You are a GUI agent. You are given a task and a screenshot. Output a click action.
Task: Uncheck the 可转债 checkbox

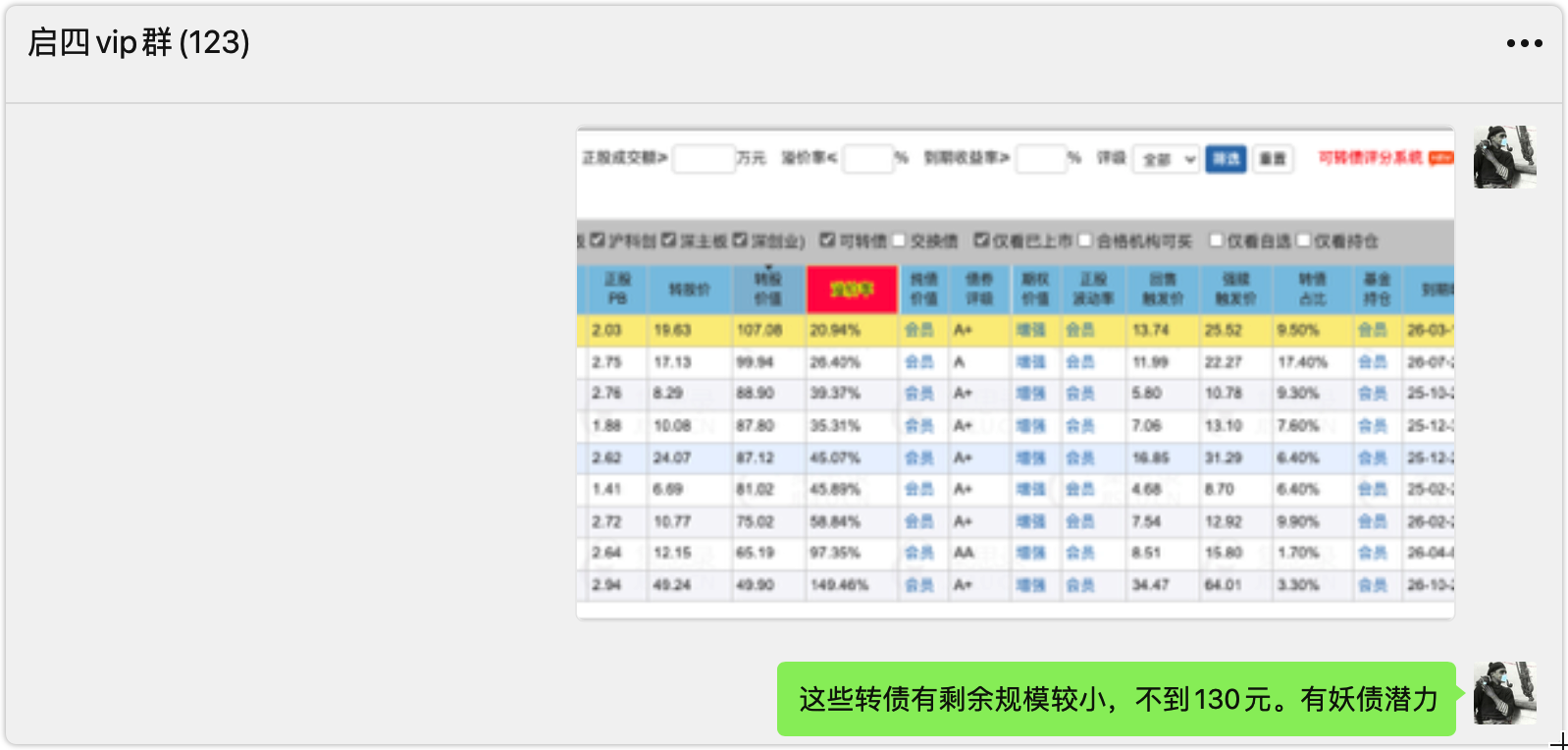click(827, 241)
